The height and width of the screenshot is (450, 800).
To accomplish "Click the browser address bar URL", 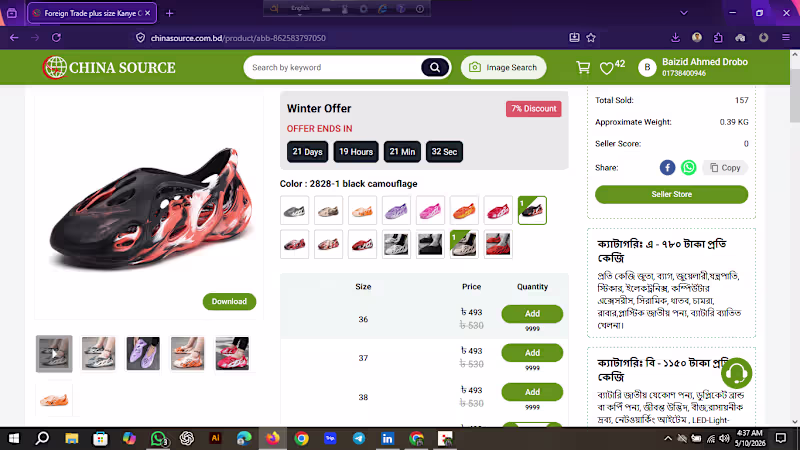I will pos(238,38).
